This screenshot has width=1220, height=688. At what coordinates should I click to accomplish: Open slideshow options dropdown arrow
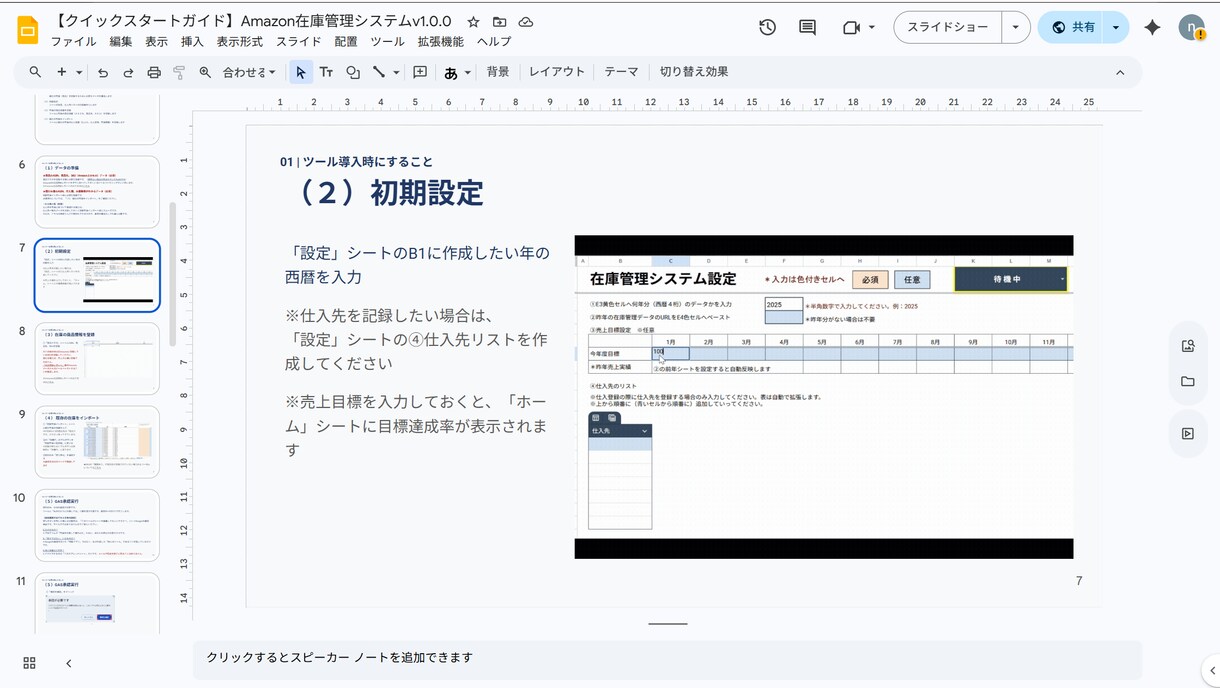point(1015,28)
